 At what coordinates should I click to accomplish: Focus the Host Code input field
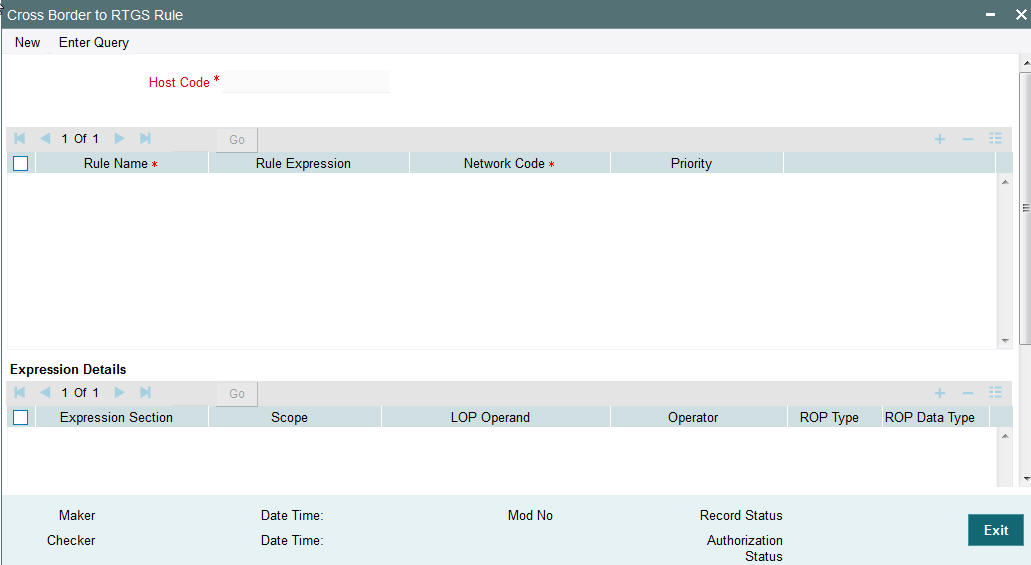point(306,82)
